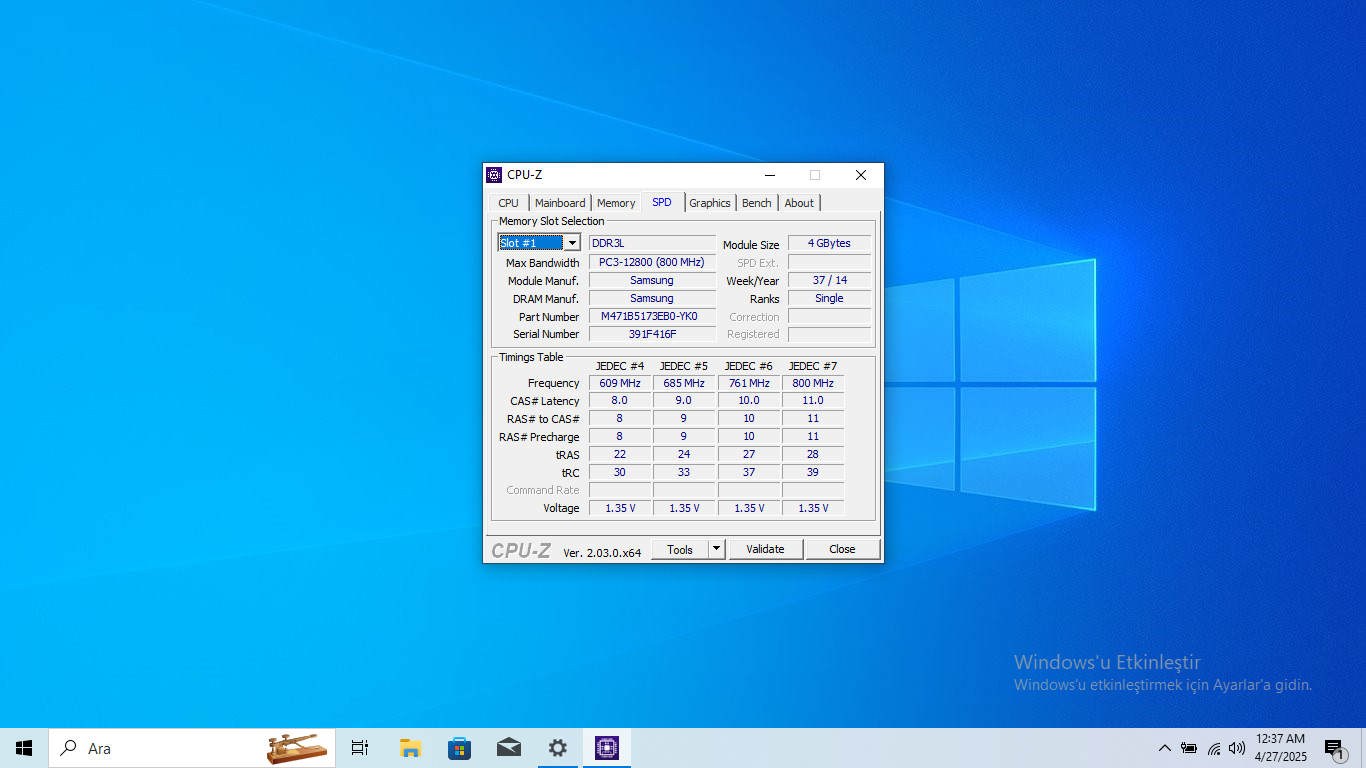
Task: Show hidden system tray icons
Action: (x=1164, y=748)
